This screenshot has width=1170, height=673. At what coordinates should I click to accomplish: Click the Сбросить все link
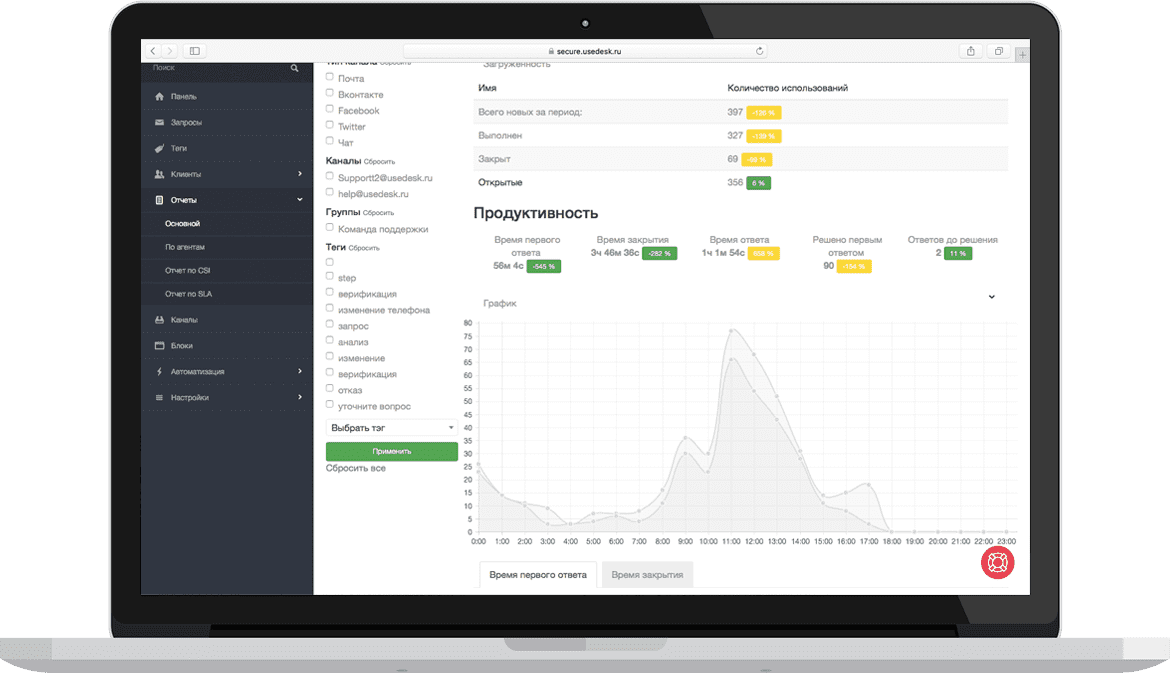coord(356,469)
